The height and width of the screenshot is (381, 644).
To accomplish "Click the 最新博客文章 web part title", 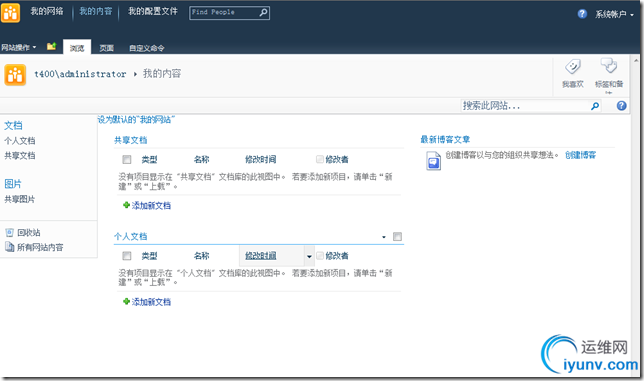I will 445,140.
